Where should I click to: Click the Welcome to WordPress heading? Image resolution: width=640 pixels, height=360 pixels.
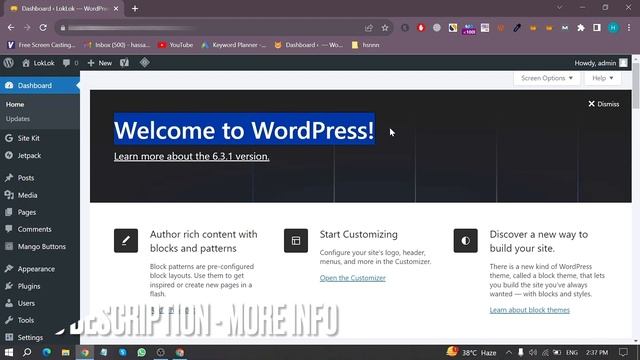coord(244,130)
